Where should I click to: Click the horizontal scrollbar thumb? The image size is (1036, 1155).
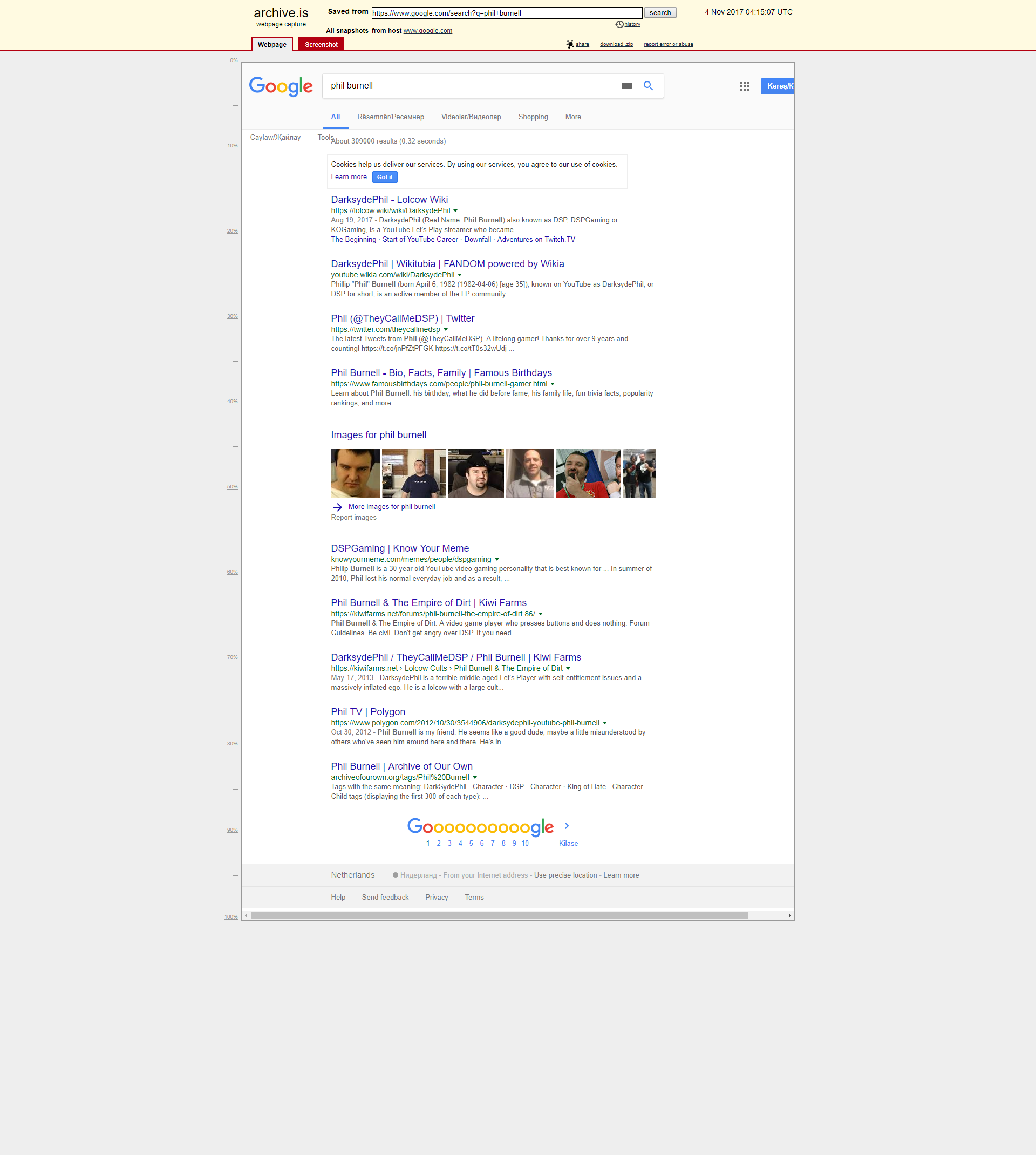[x=499, y=915]
